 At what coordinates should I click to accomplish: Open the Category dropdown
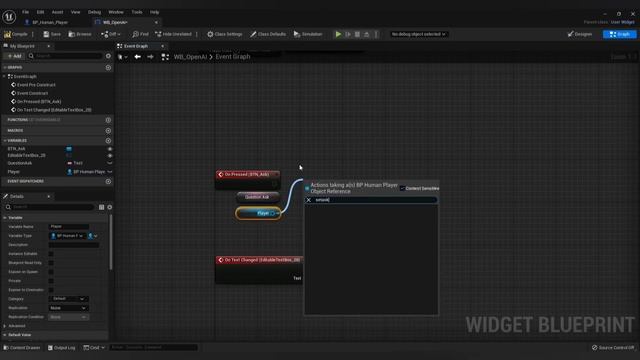coord(69,299)
